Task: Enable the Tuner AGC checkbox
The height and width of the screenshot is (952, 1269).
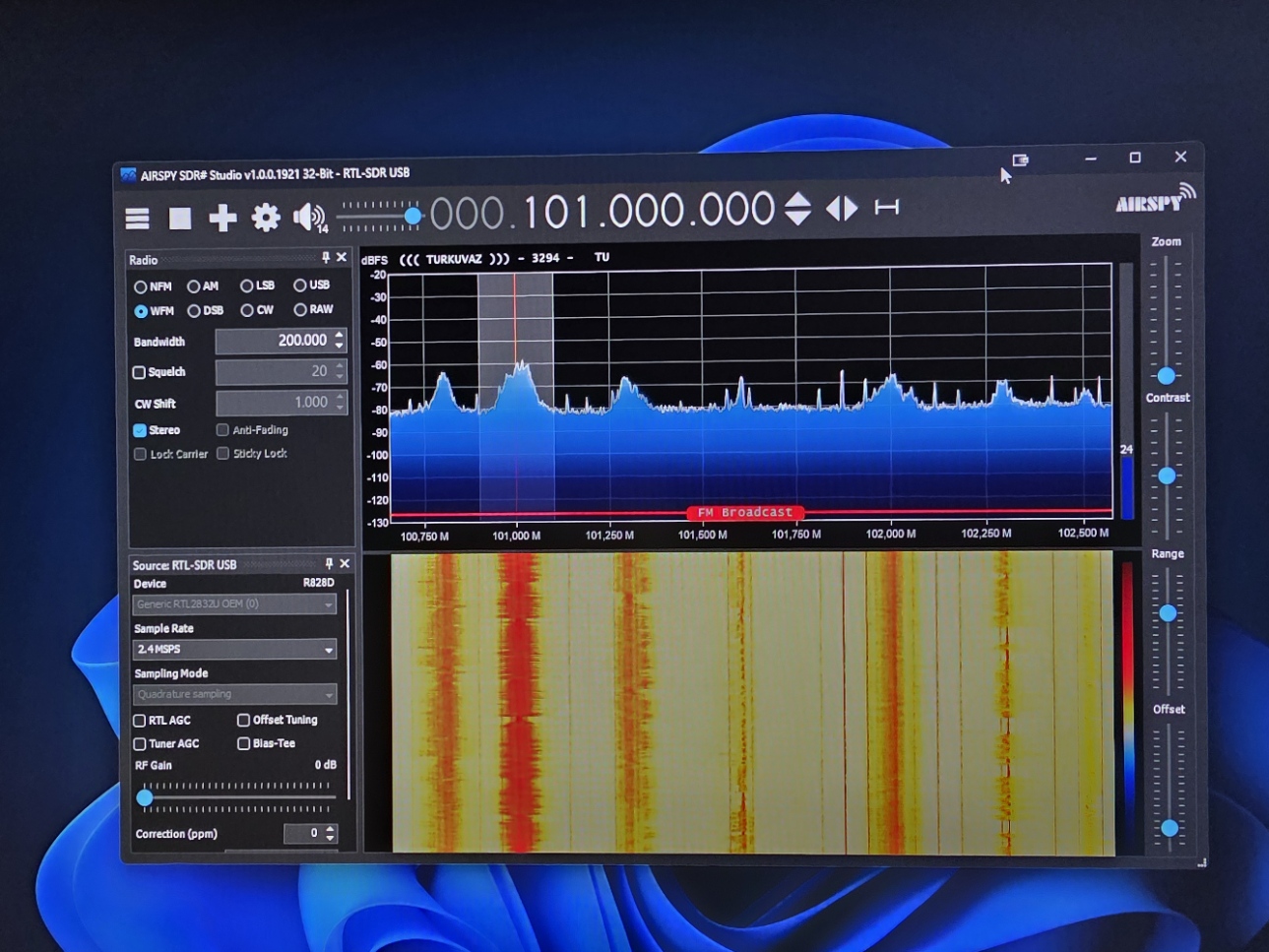Action: coord(140,744)
